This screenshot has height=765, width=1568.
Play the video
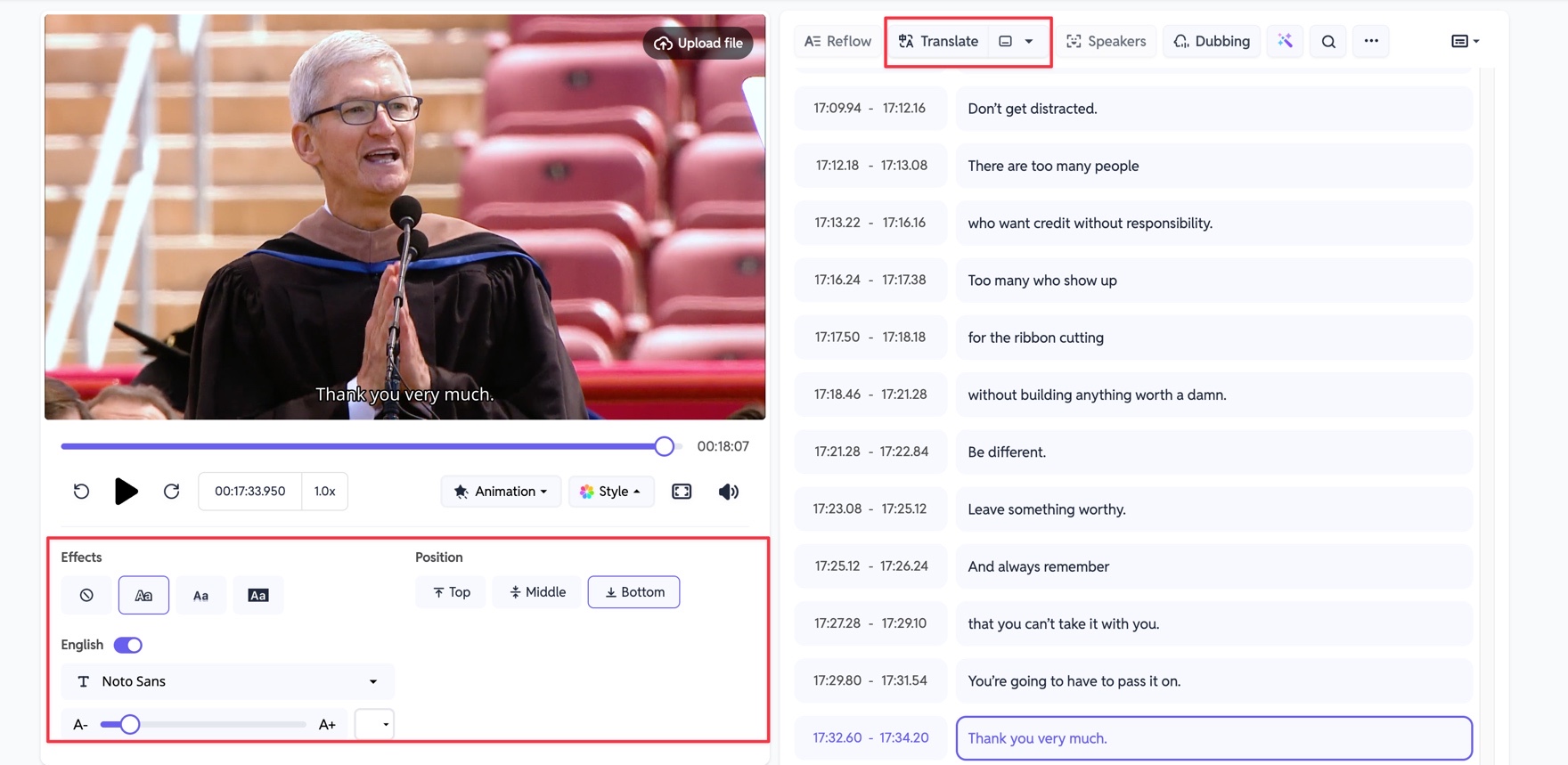pyautogui.click(x=126, y=492)
